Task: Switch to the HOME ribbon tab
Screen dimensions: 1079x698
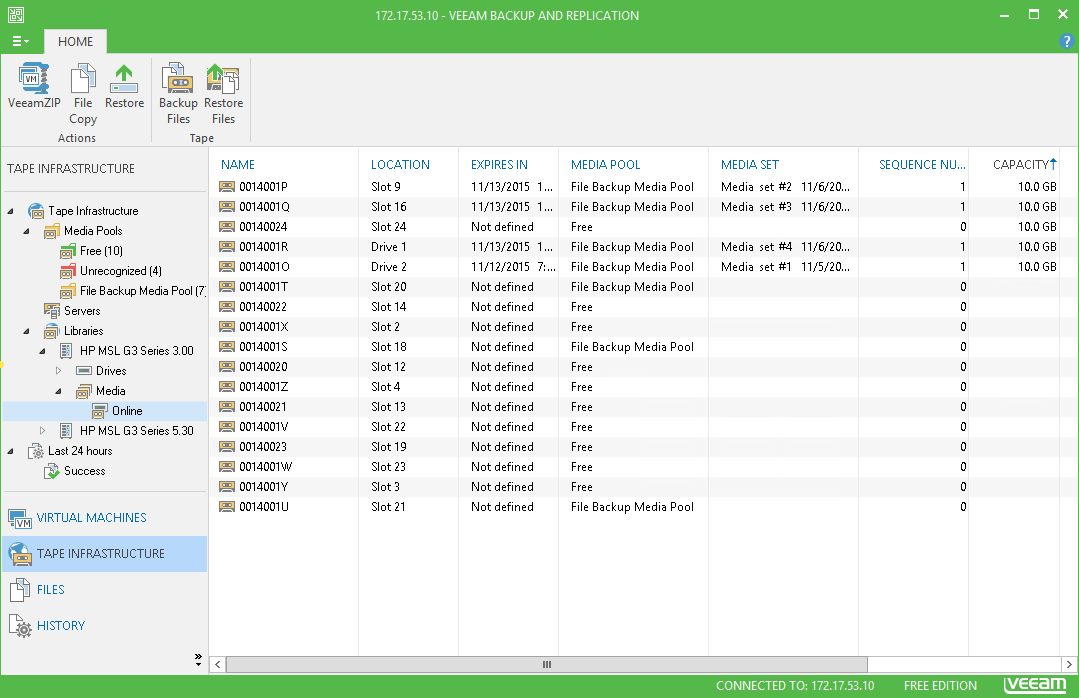Action: [75, 41]
